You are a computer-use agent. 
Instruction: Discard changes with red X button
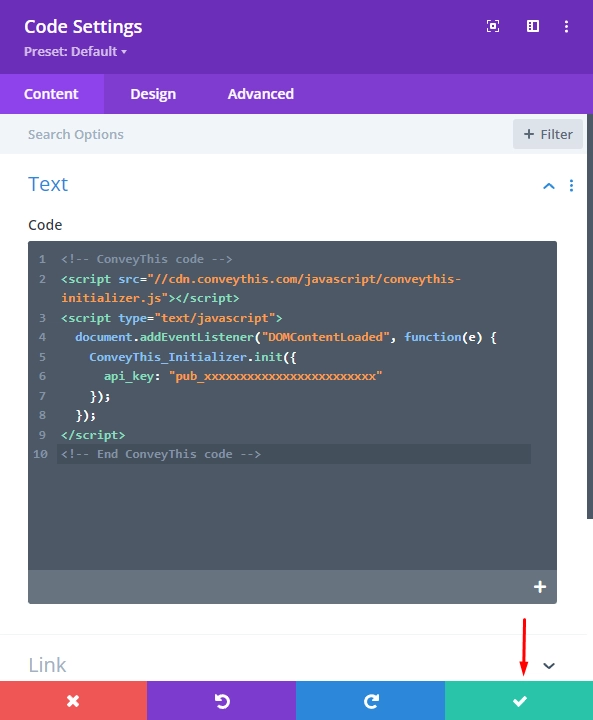click(x=73, y=701)
